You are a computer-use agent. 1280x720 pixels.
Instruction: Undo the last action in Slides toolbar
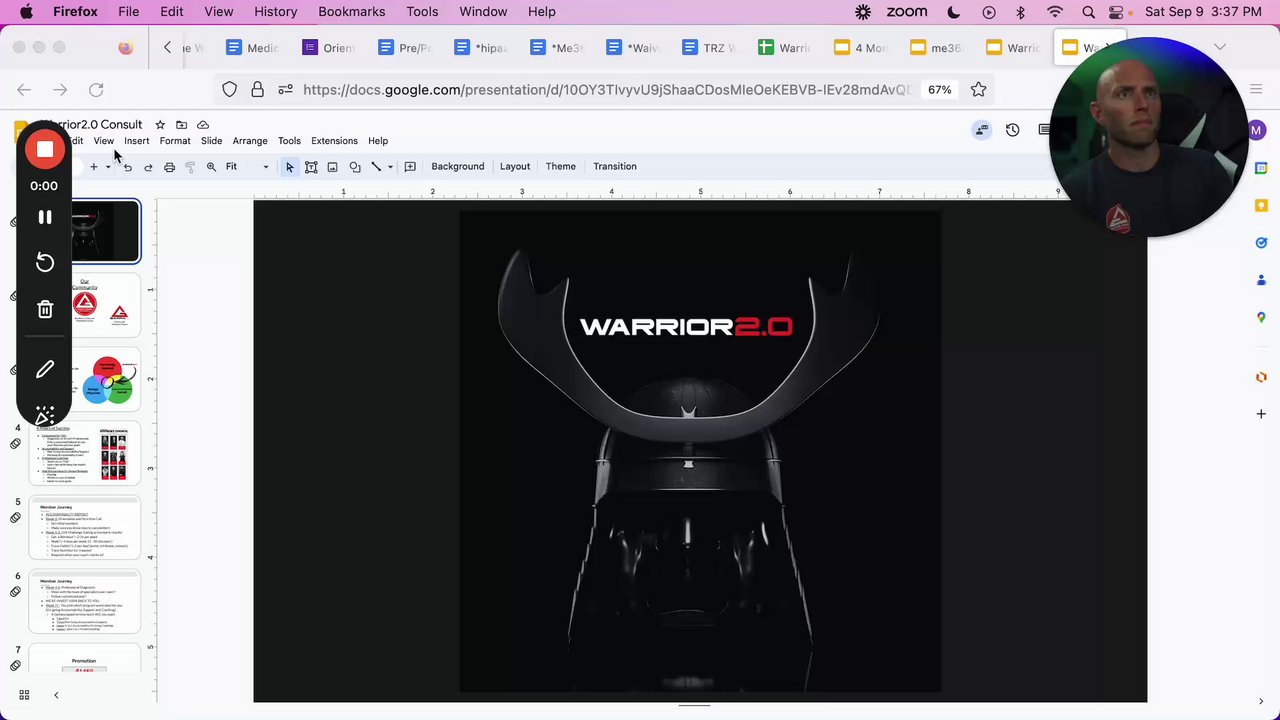[x=128, y=167]
